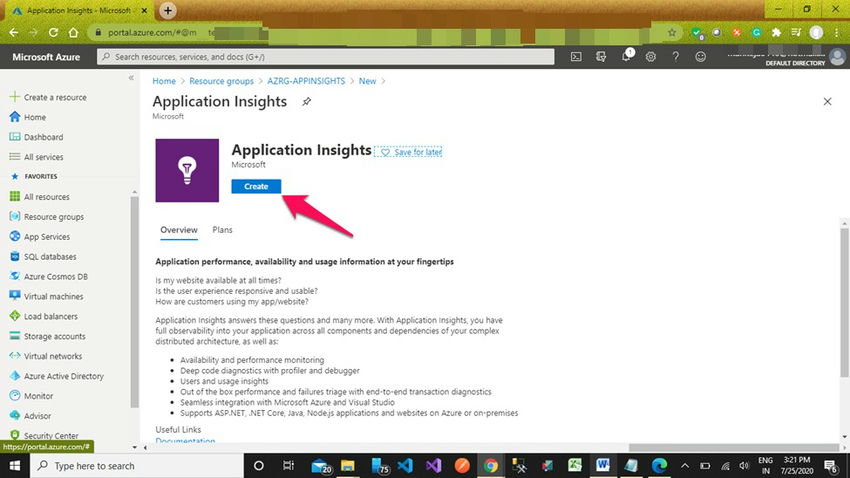Close the Application Insights blade
This screenshot has height=478, width=850.
tap(827, 101)
